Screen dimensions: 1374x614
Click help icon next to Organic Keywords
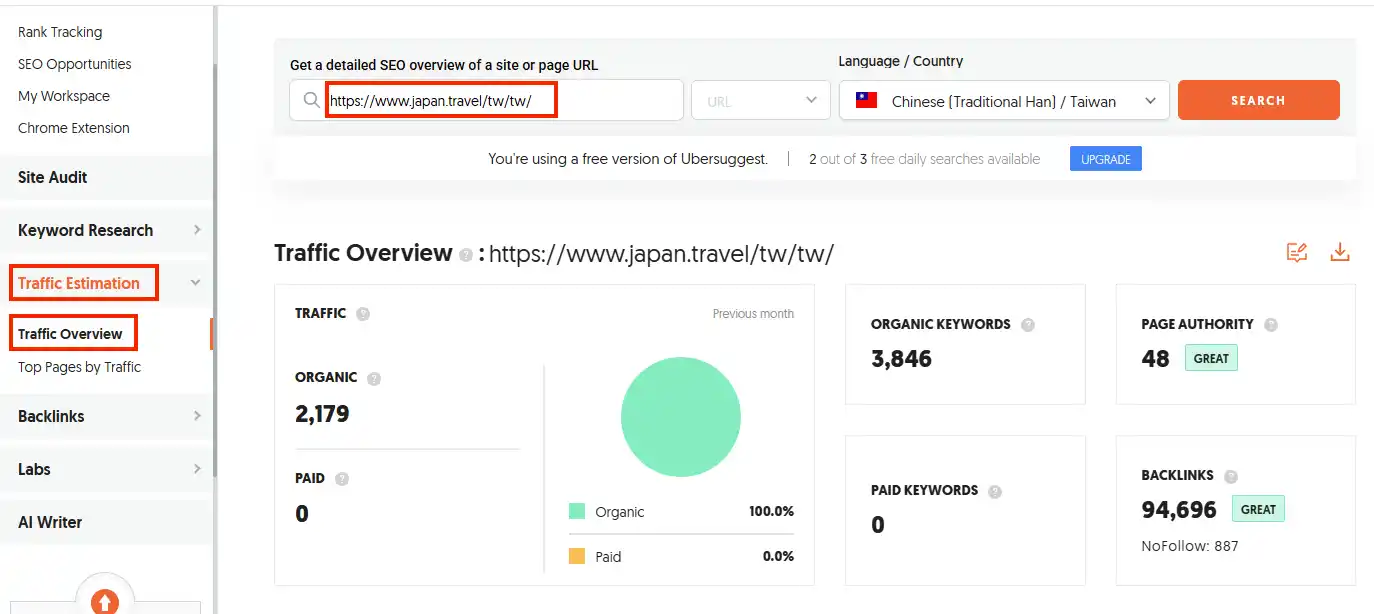pos(1027,325)
